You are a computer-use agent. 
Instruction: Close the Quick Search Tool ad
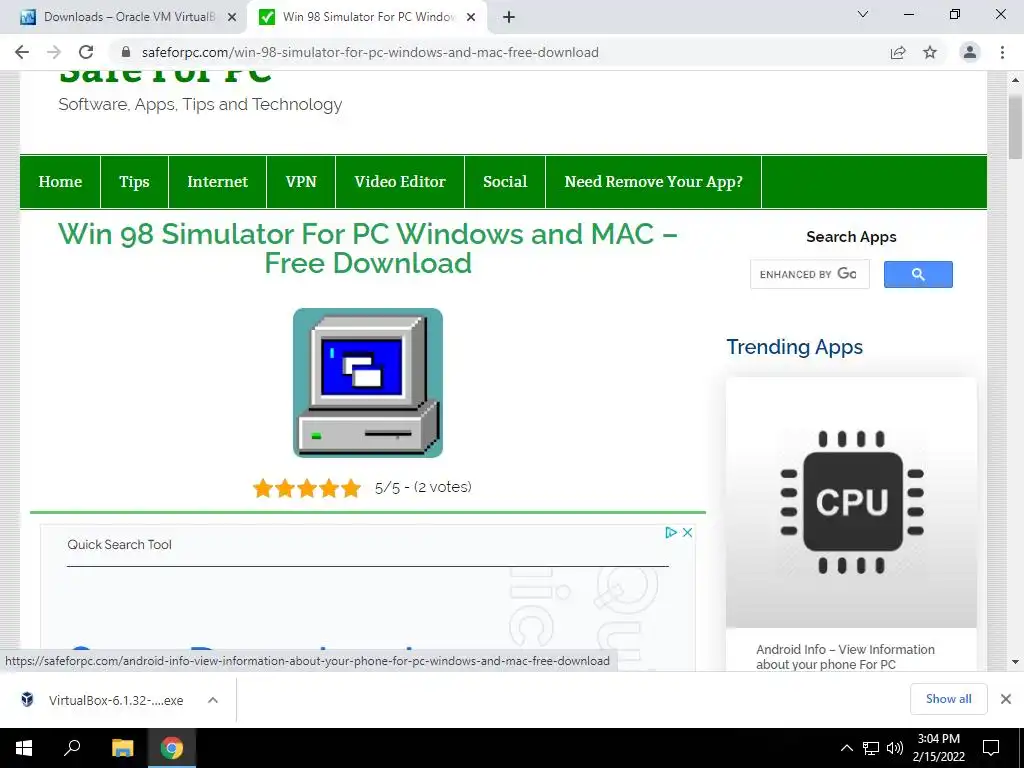click(688, 532)
